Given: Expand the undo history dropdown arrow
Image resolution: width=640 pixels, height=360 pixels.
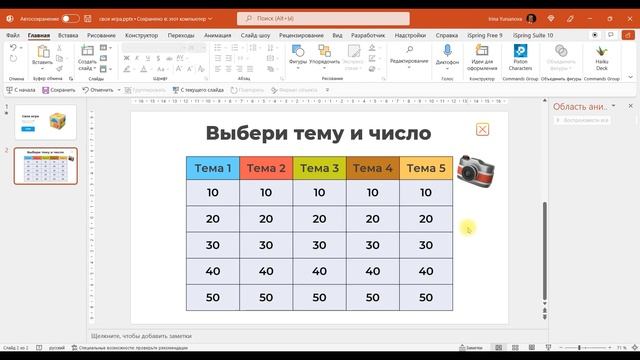Looking at the screenshot, I should 21,48.
